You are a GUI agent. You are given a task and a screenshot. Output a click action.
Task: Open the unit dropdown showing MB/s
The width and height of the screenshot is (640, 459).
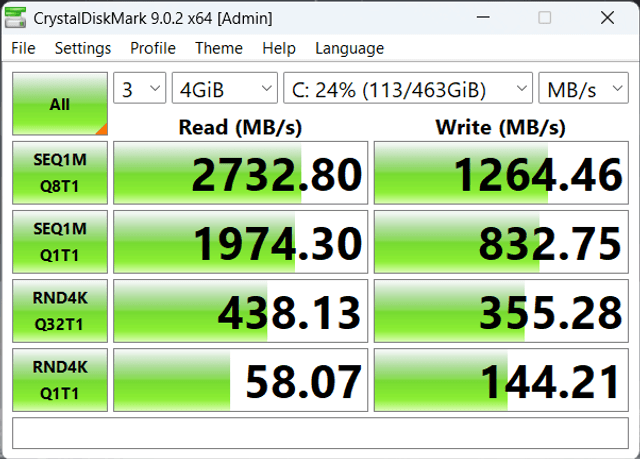coord(584,88)
